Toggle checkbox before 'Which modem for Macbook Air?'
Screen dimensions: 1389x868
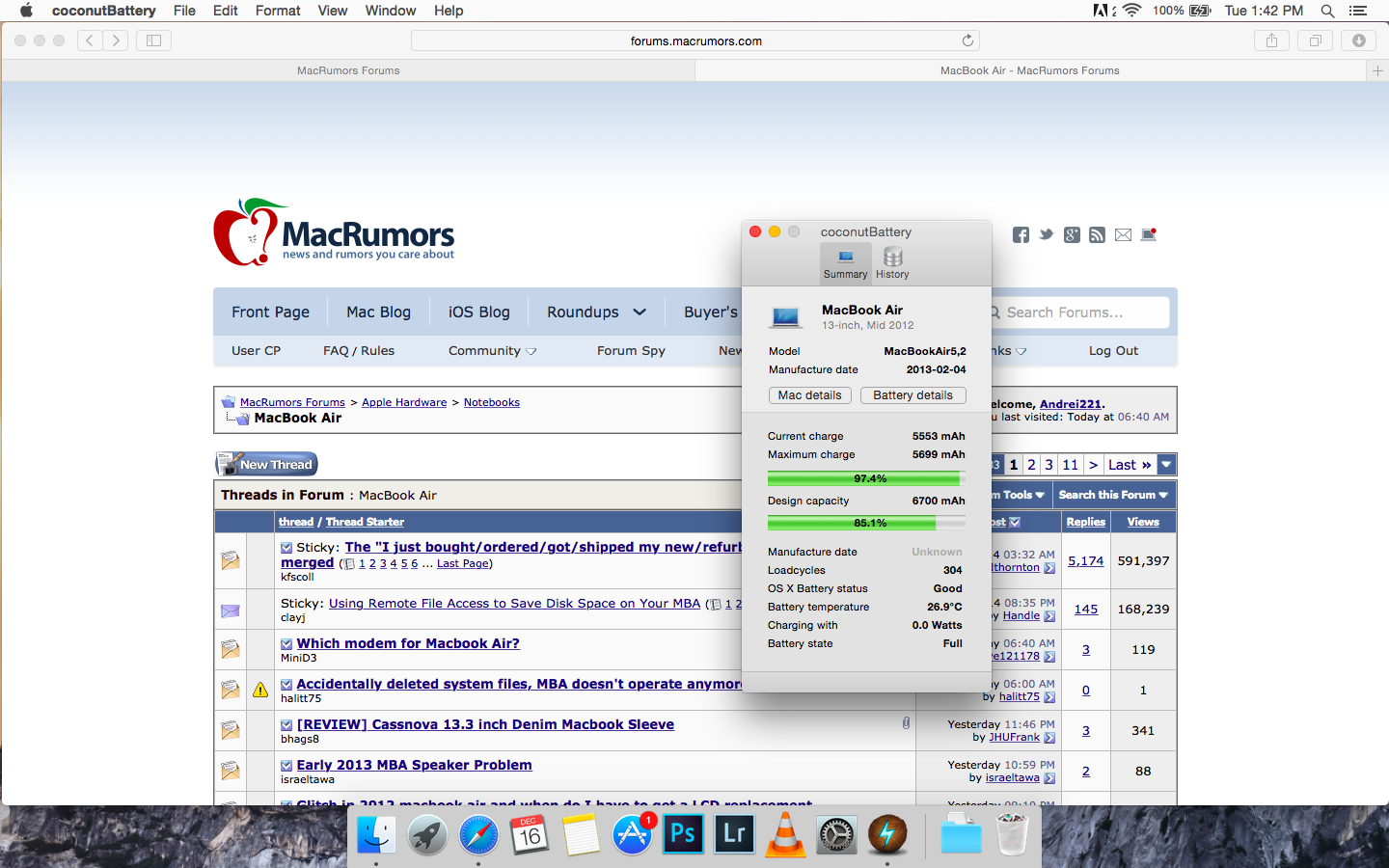(x=286, y=643)
